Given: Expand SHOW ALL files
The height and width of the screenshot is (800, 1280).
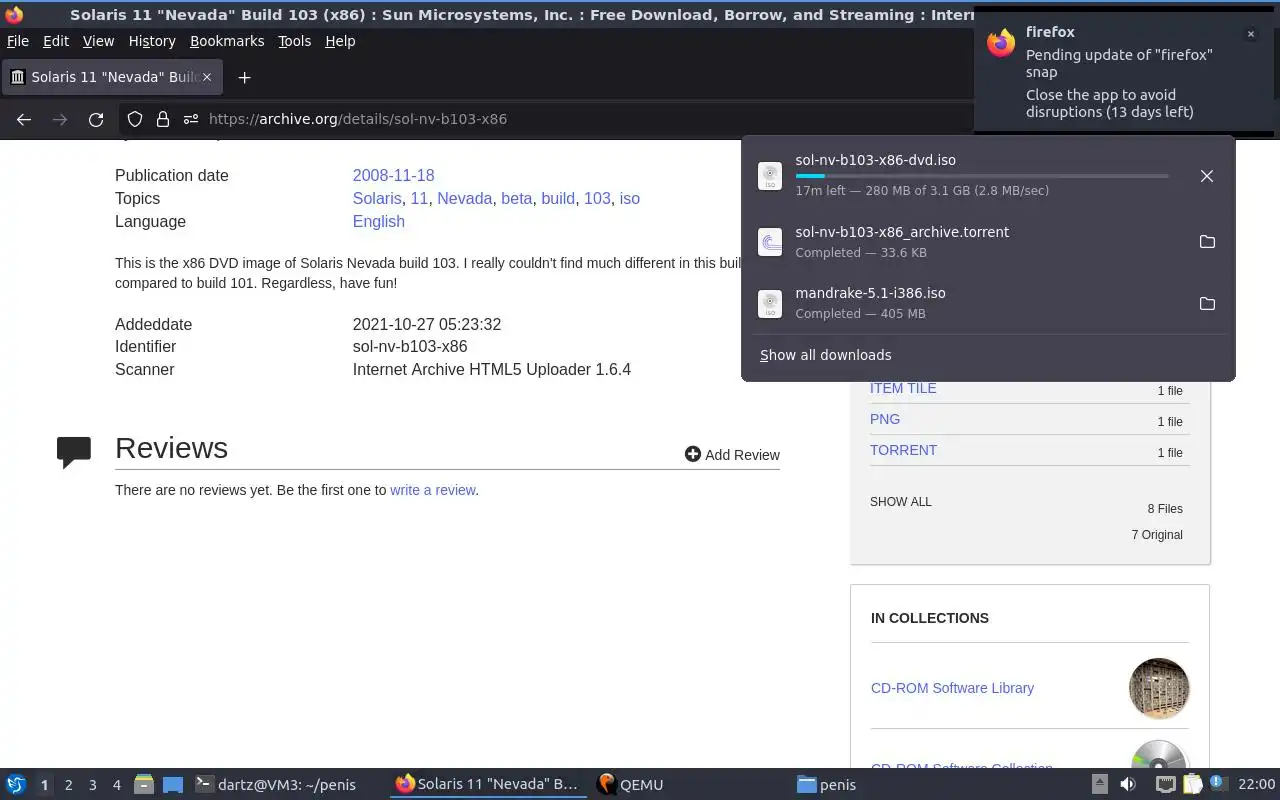Looking at the screenshot, I should coord(900,502).
